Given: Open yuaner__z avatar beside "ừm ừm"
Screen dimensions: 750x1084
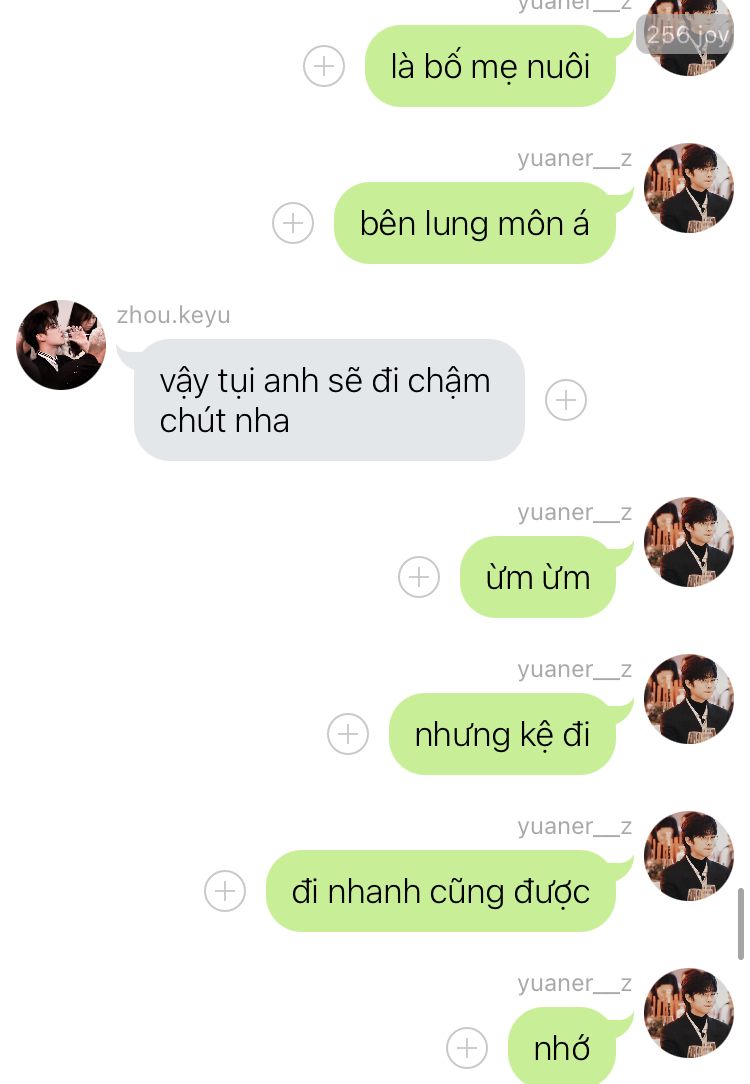Looking at the screenshot, I should point(688,542).
